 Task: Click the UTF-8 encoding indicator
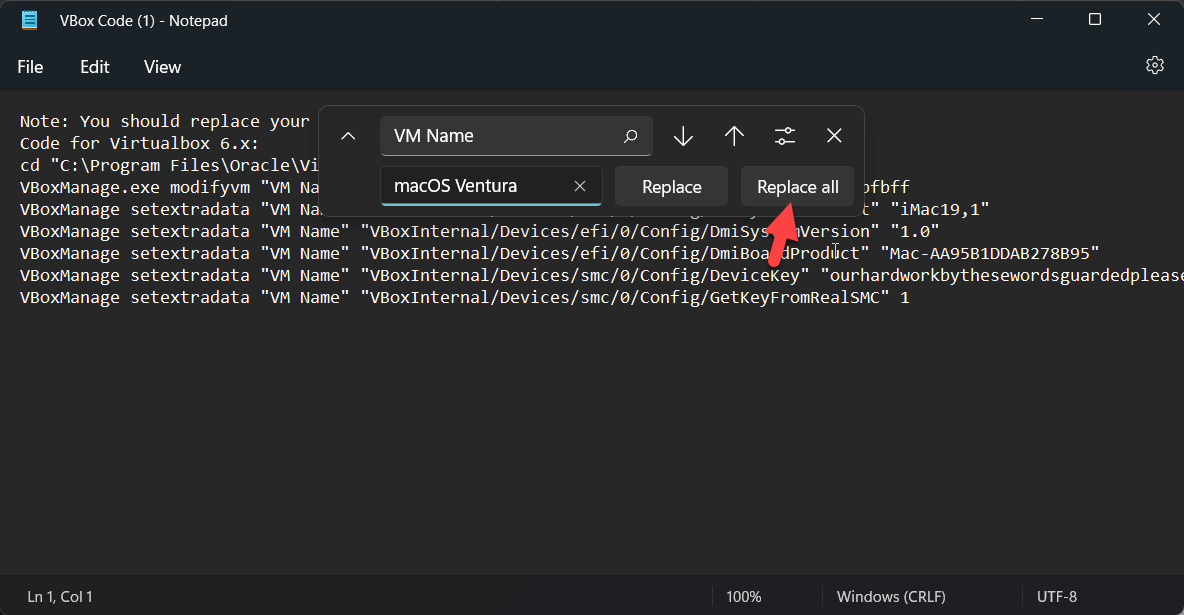coord(1057,597)
